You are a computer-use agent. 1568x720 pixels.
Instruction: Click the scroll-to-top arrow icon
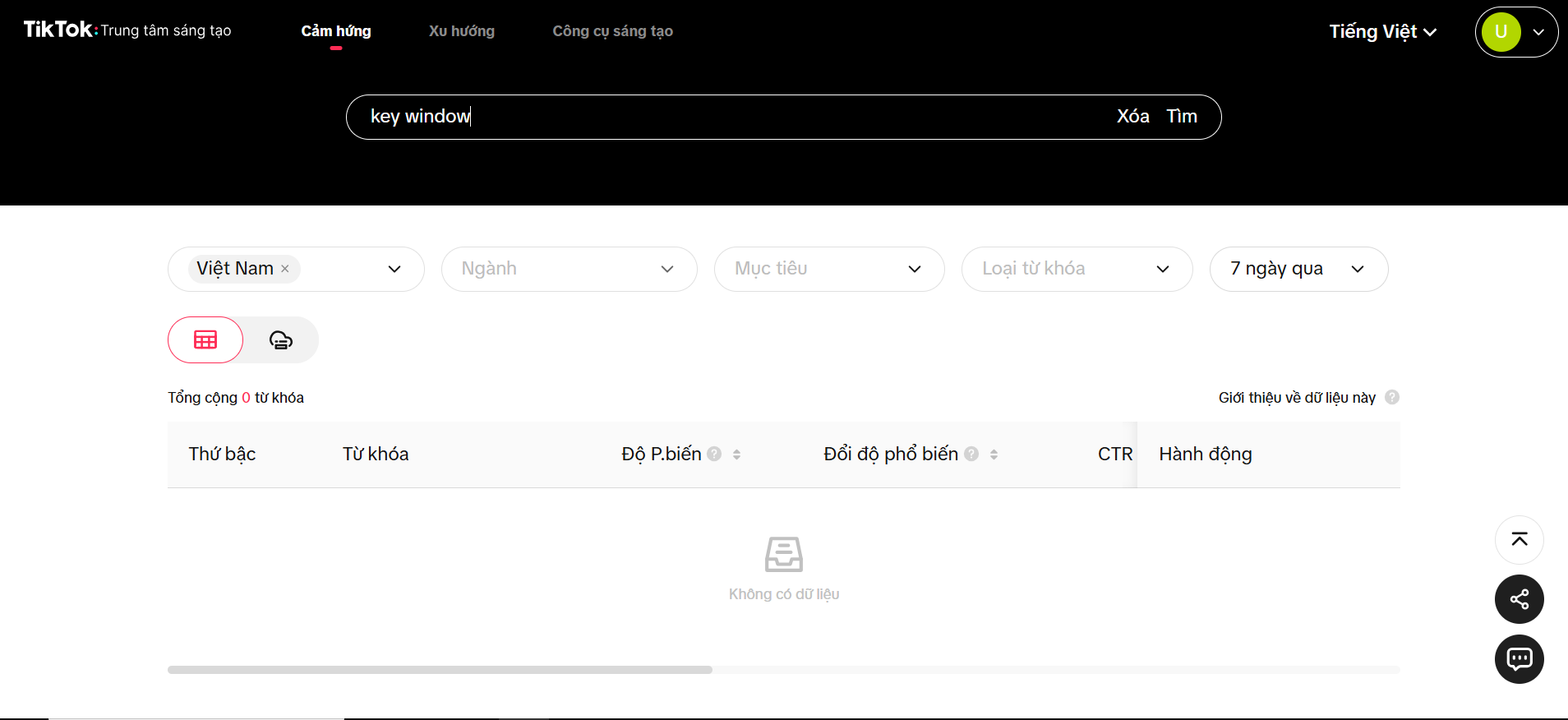[x=1519, y=540]
